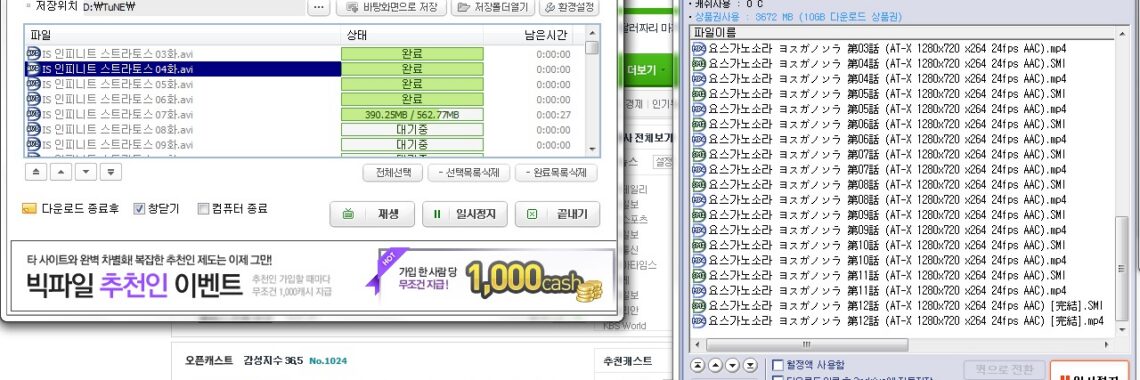This screenshot has height=380, width=1140.
Task: Click the 일시정지 pause button
Action: (465, 214)
